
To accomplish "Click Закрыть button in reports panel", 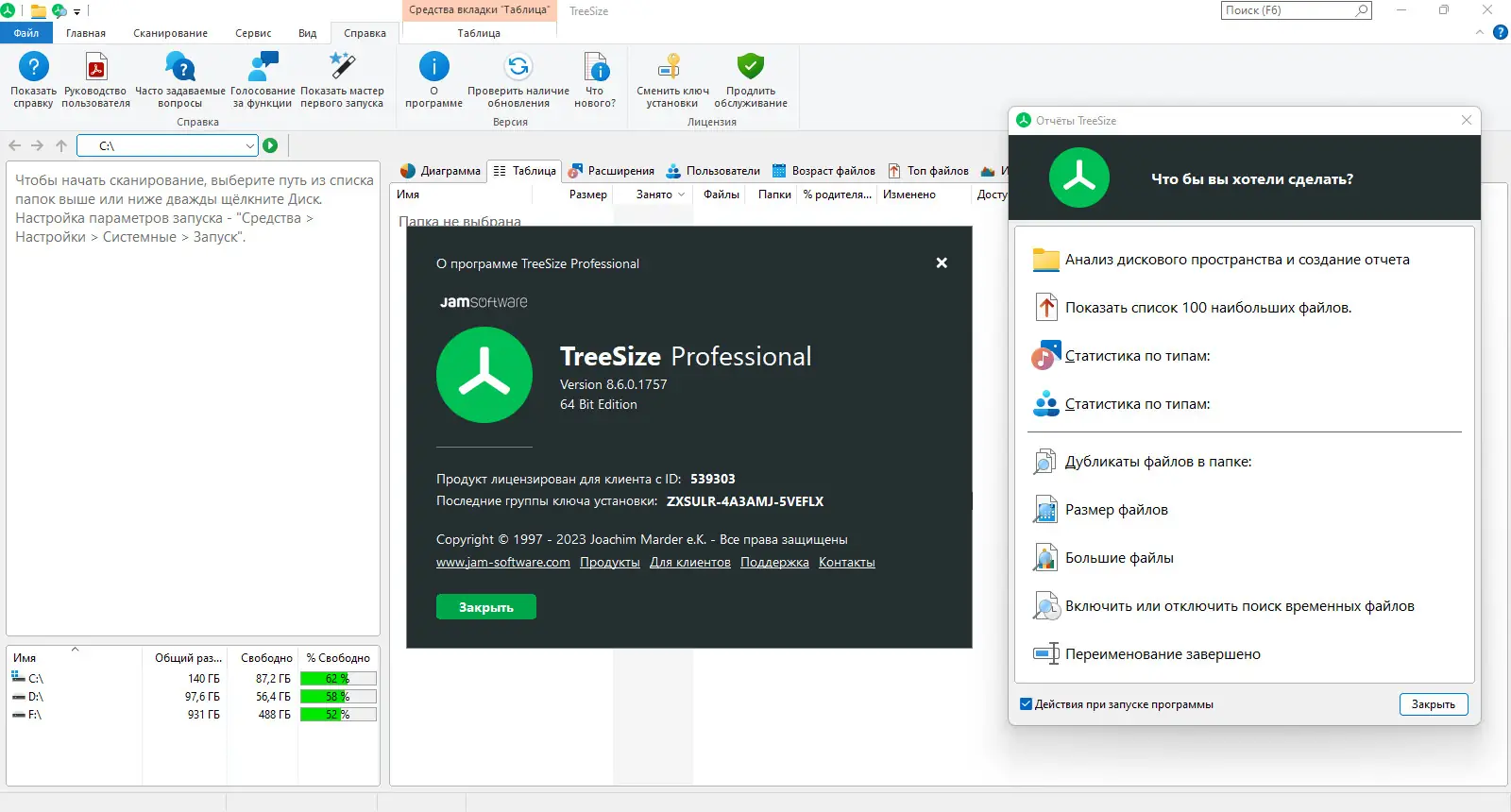I will (x=1434, y=704).
